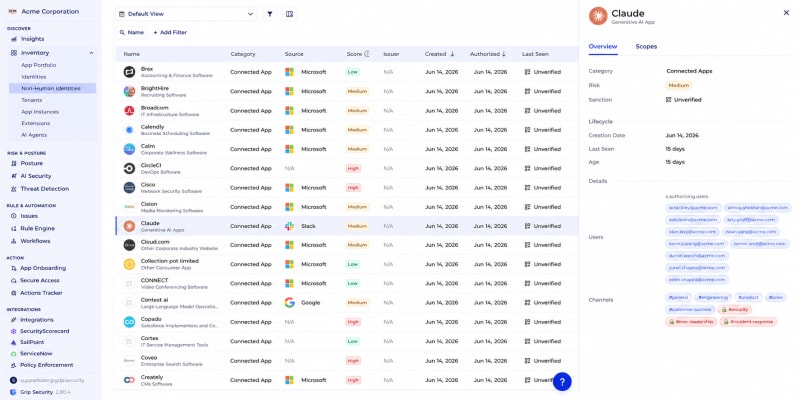800x400 pixels.
Task: Click the Claude app logo in table
Action: click(129, 226)
